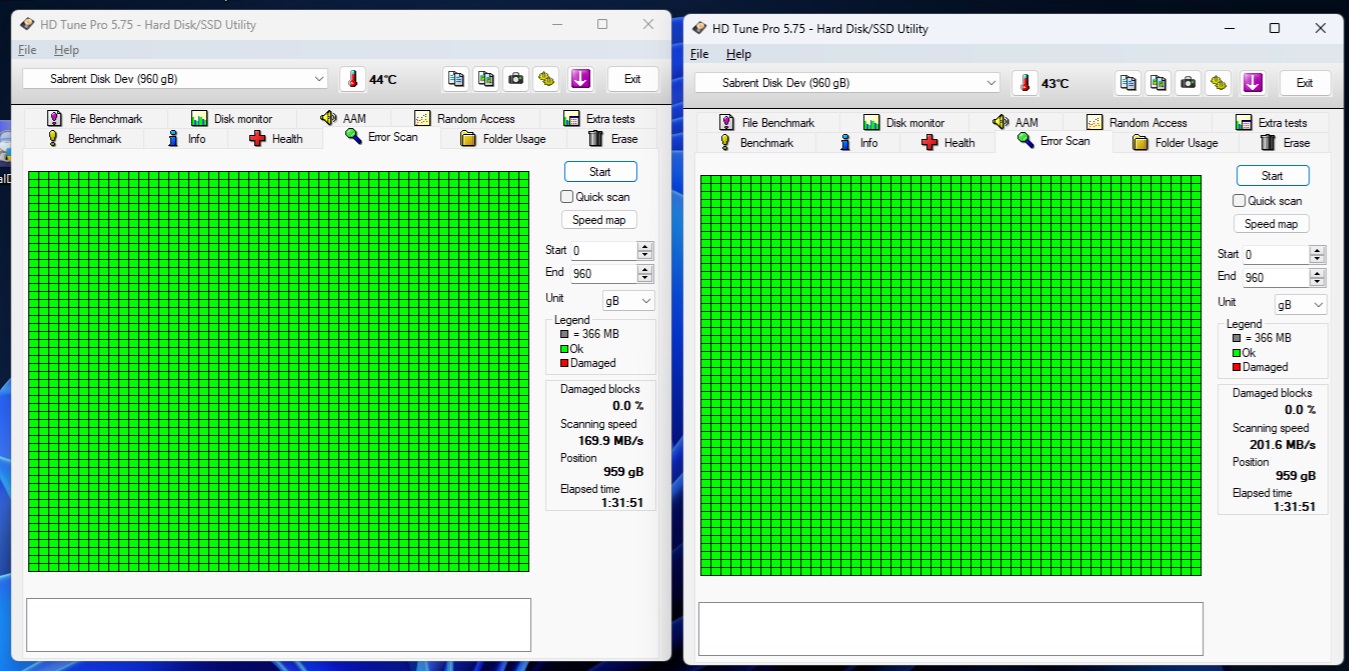Open Unit gB dropdown in right window
This screenshot has width=1352, height=671.
[1300, 304]
